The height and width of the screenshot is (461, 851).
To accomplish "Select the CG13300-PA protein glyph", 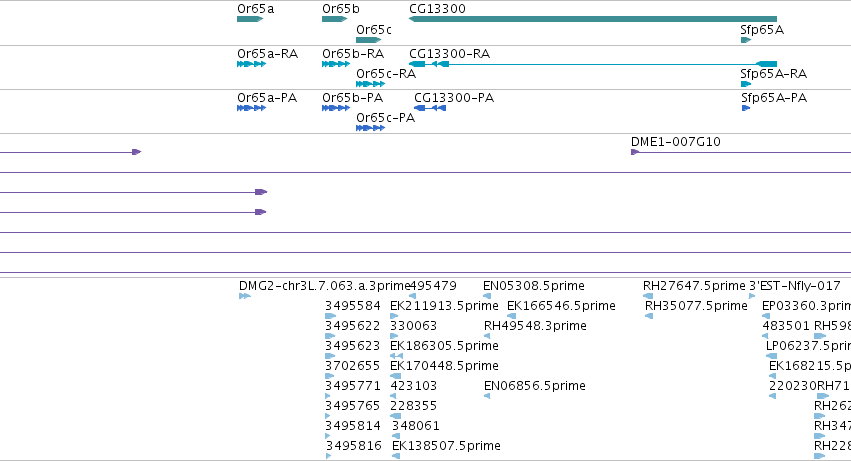I will (x=430, y=108).
